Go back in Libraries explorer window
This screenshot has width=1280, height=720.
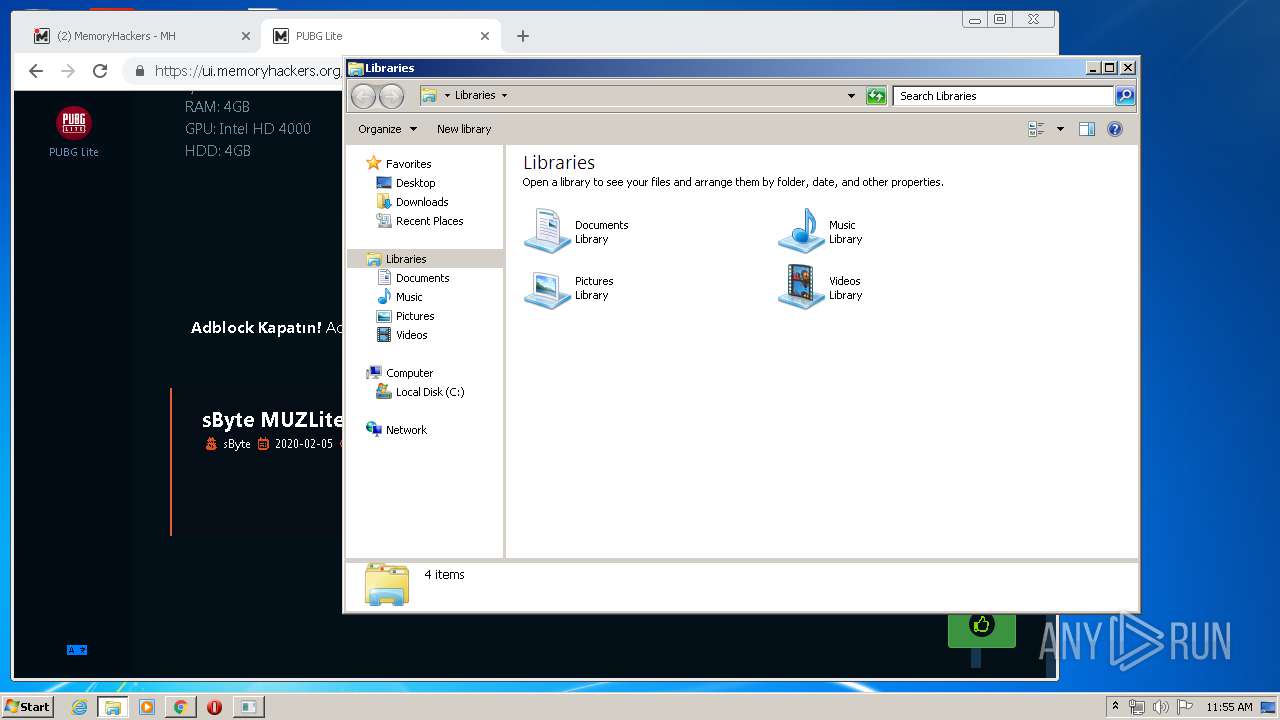point(363,96)
